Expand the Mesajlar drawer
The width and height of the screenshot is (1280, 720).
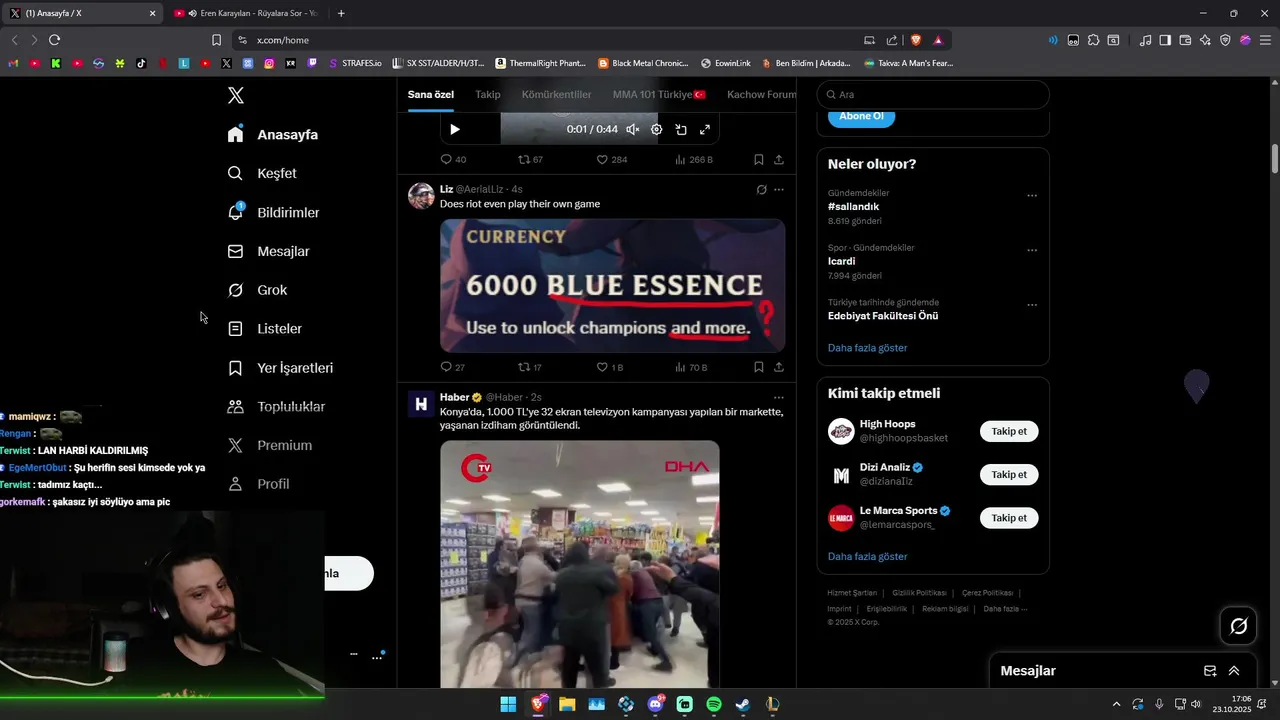[x=1234, y=671]
